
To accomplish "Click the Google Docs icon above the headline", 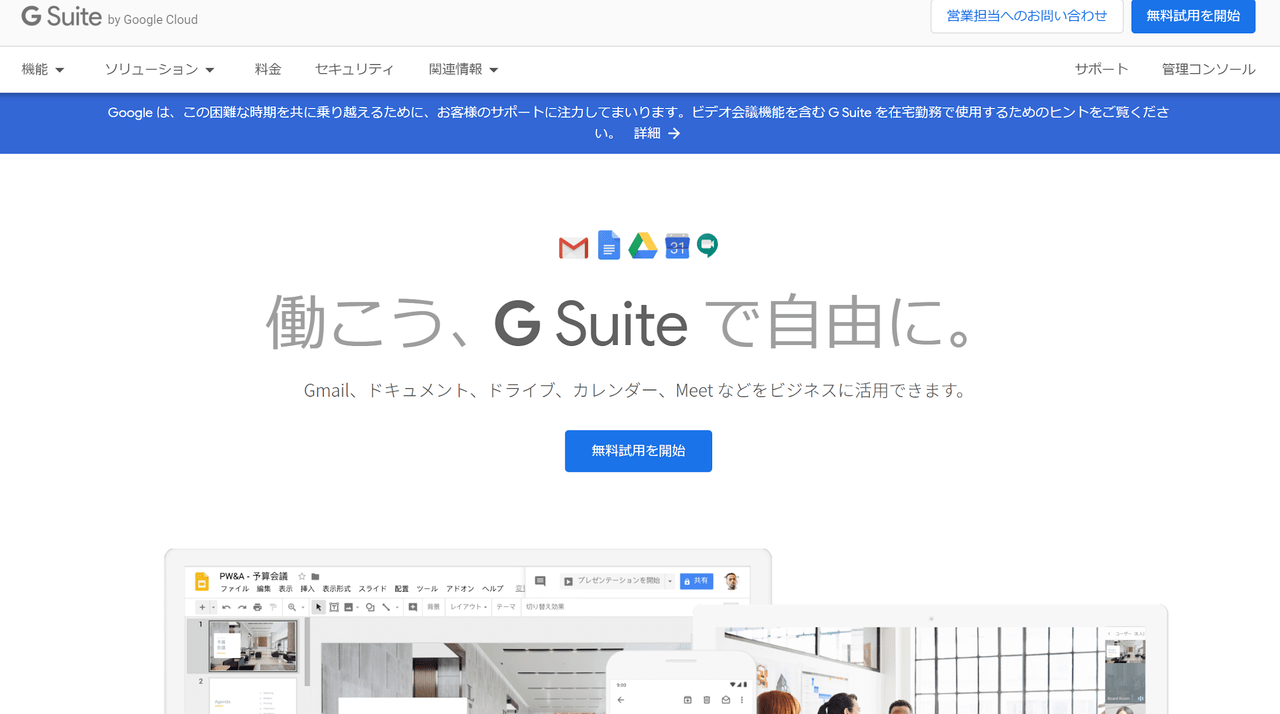I will click(x=609, y=246).
